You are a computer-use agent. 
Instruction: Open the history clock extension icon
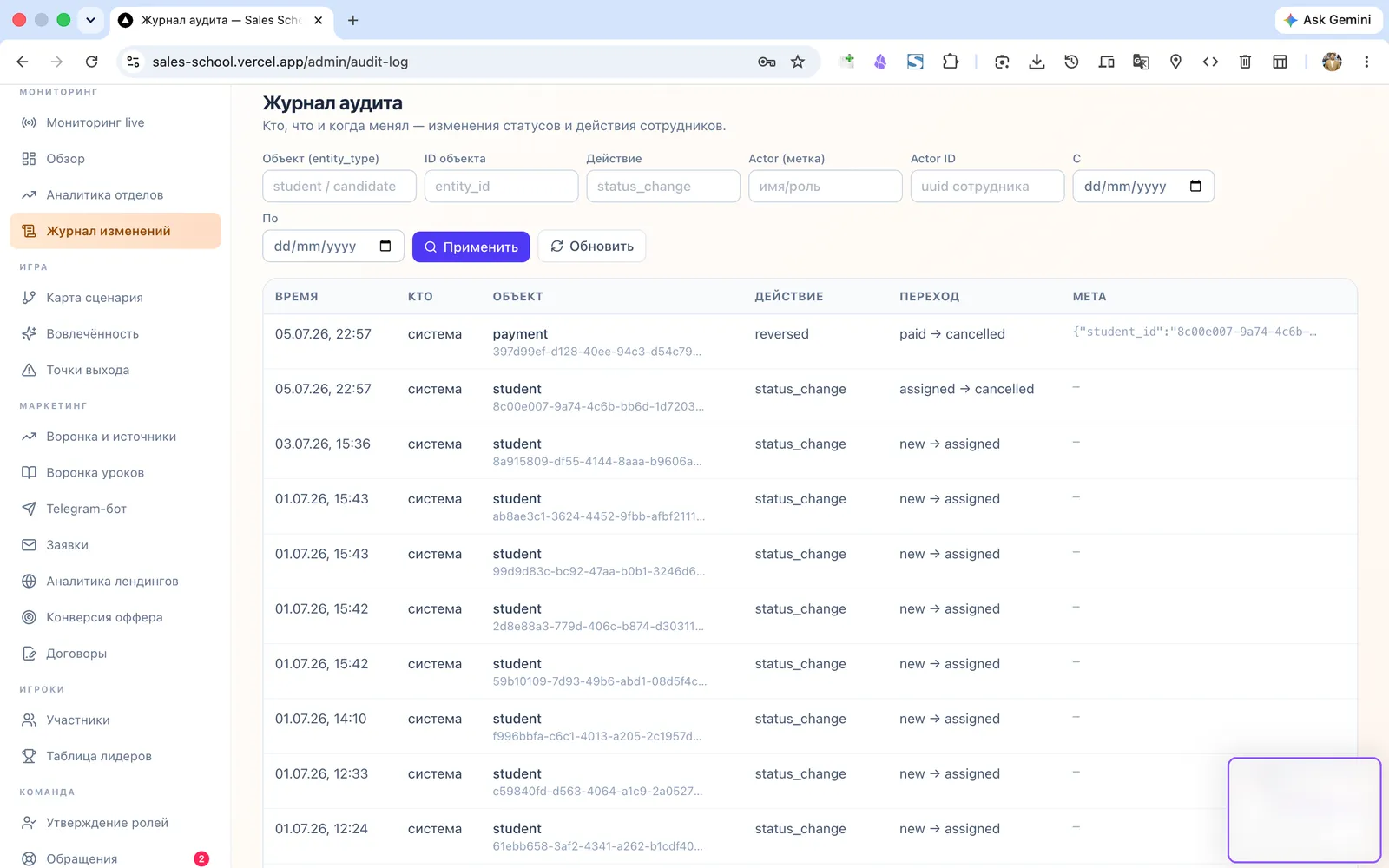click(x=1071, y=62)
